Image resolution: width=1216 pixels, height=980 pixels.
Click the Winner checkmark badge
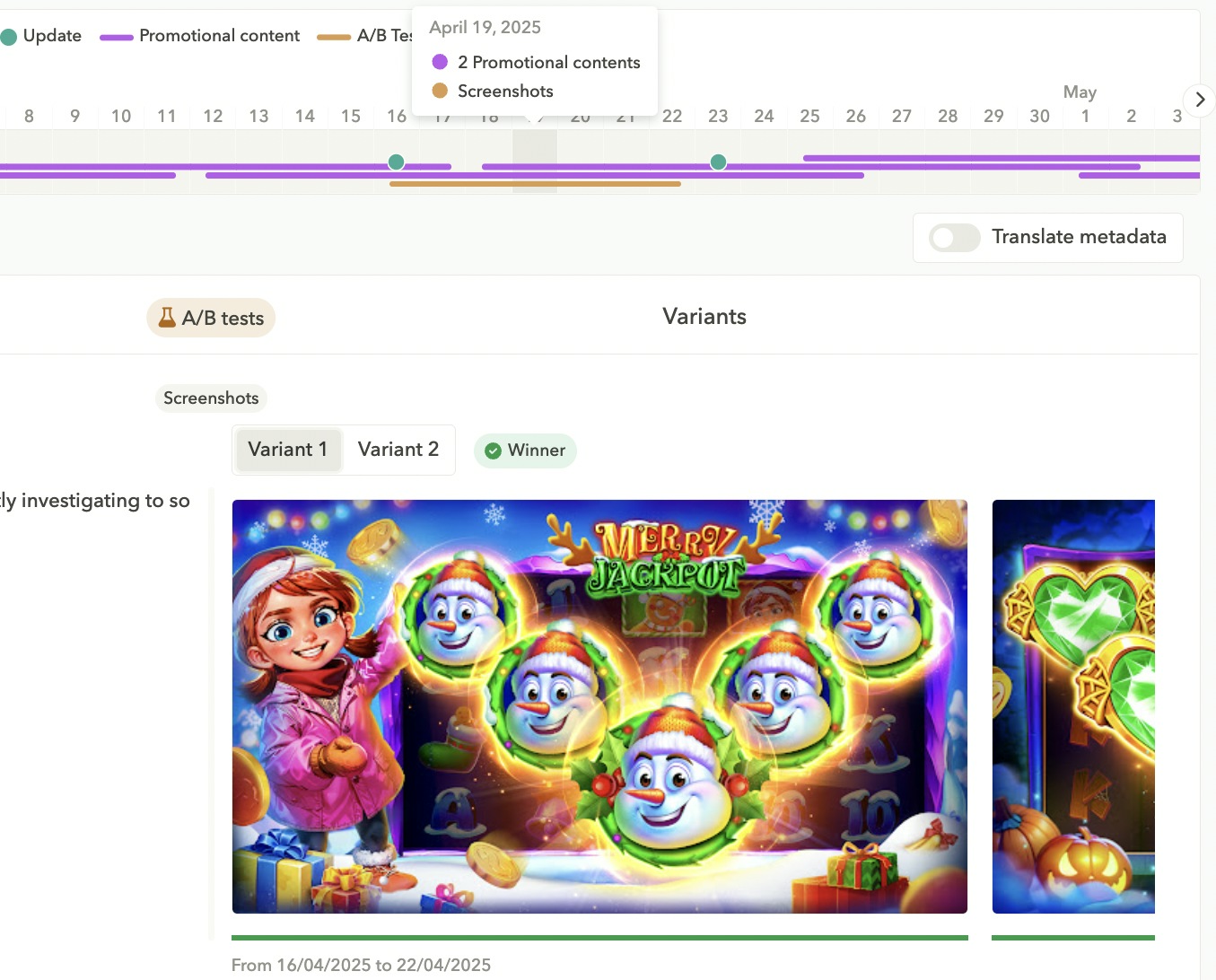525,451
